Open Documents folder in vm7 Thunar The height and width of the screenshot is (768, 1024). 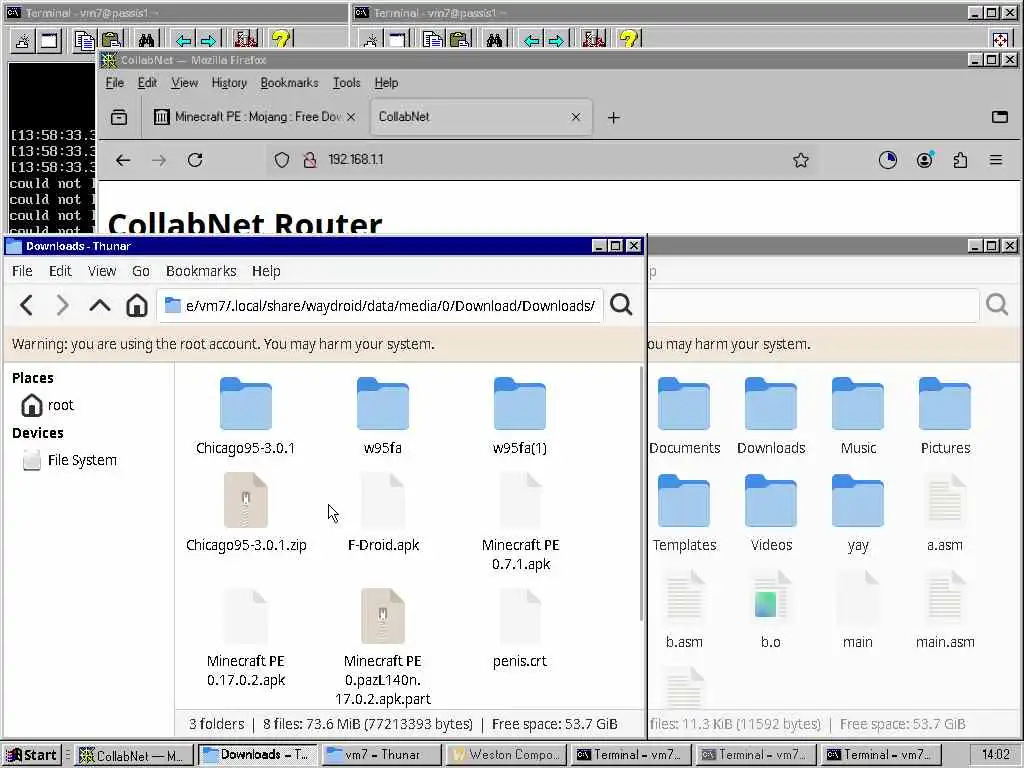pos(684,415)
